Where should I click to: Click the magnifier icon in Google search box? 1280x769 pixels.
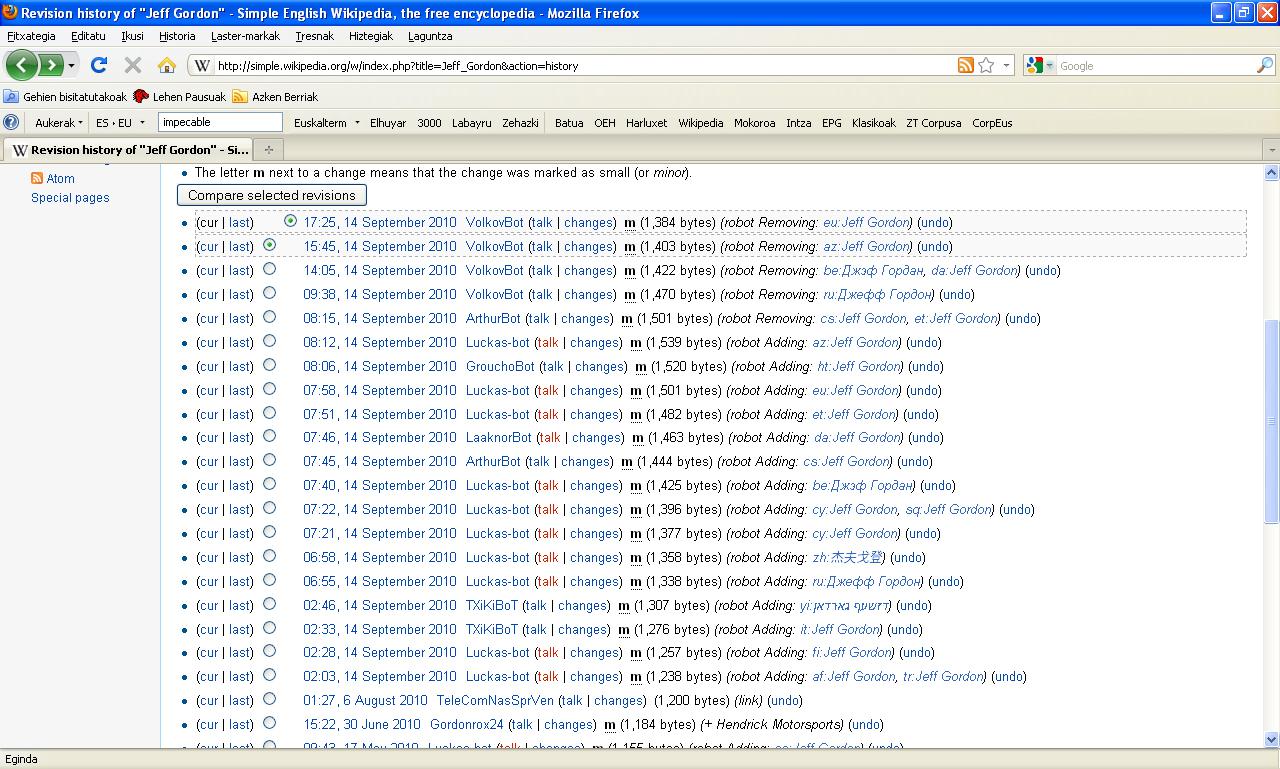click(1264, 66)
